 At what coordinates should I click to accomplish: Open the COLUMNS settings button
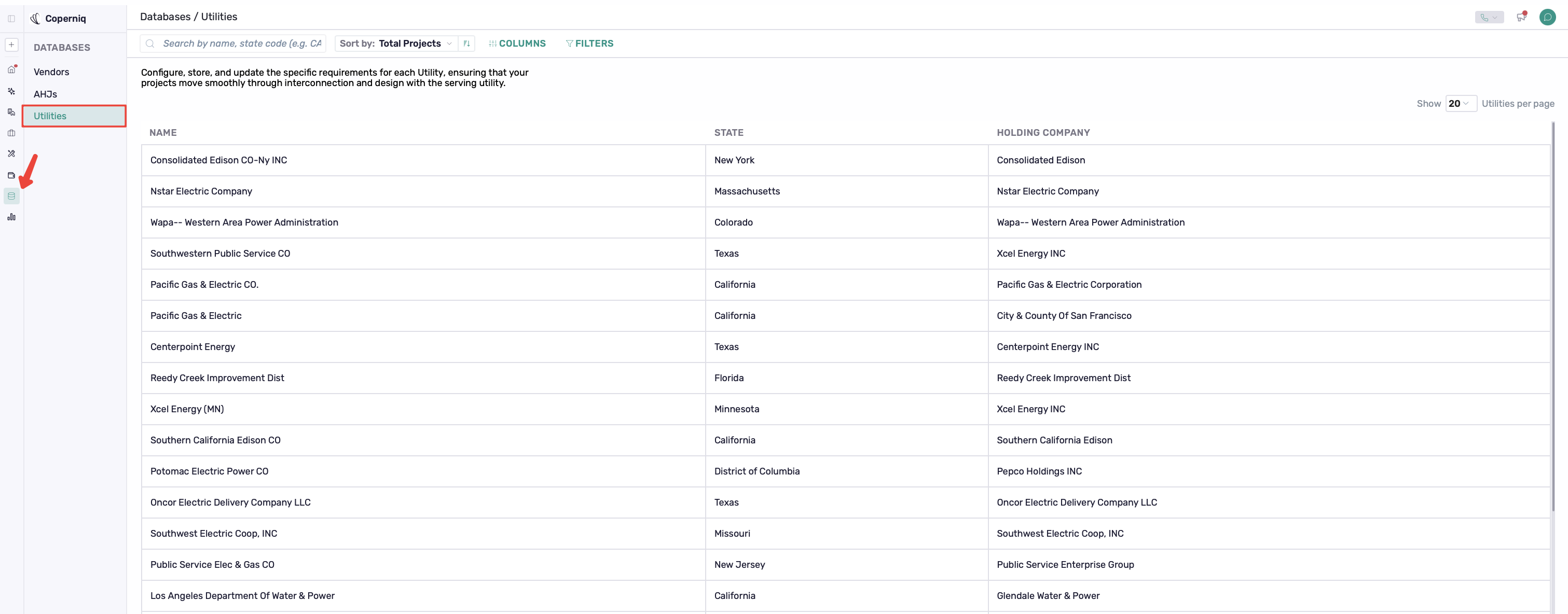click(x=517, y=43)
